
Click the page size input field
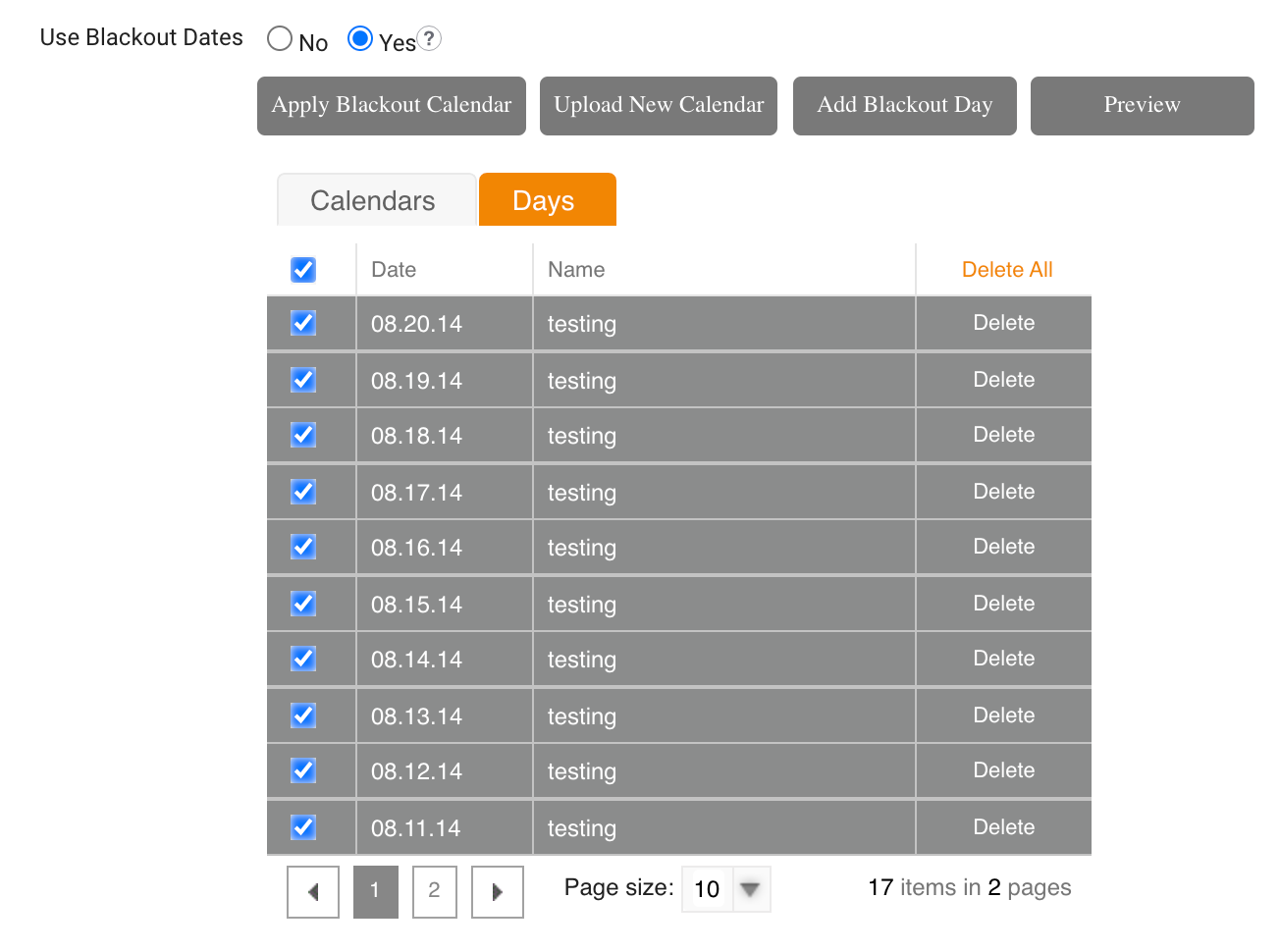click(x=708, y=889)
